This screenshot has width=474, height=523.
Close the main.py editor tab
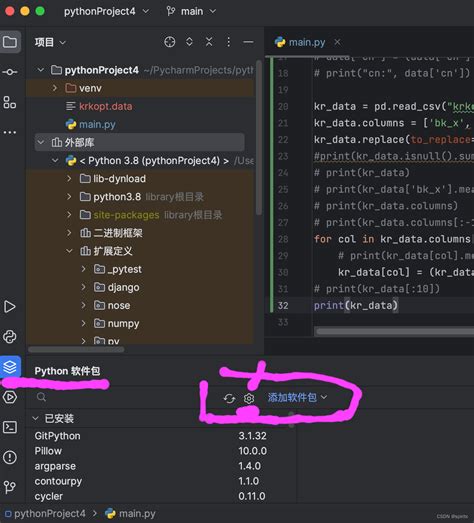[x=338, y=42]
